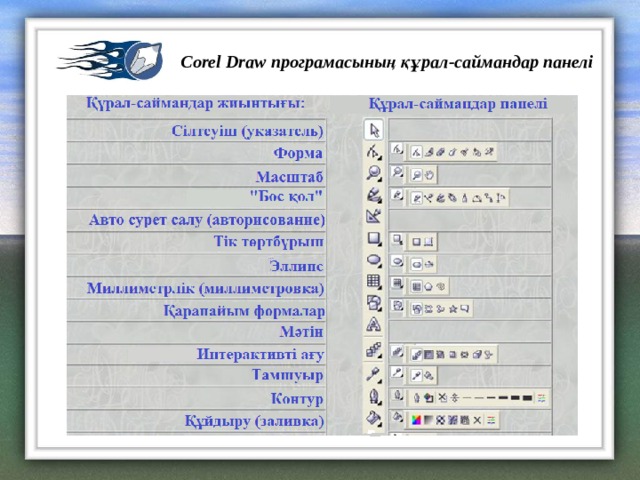Pick the Smudge brush in Shape flyout
Screen dimensions: 640x480
[x=452, y=152]
